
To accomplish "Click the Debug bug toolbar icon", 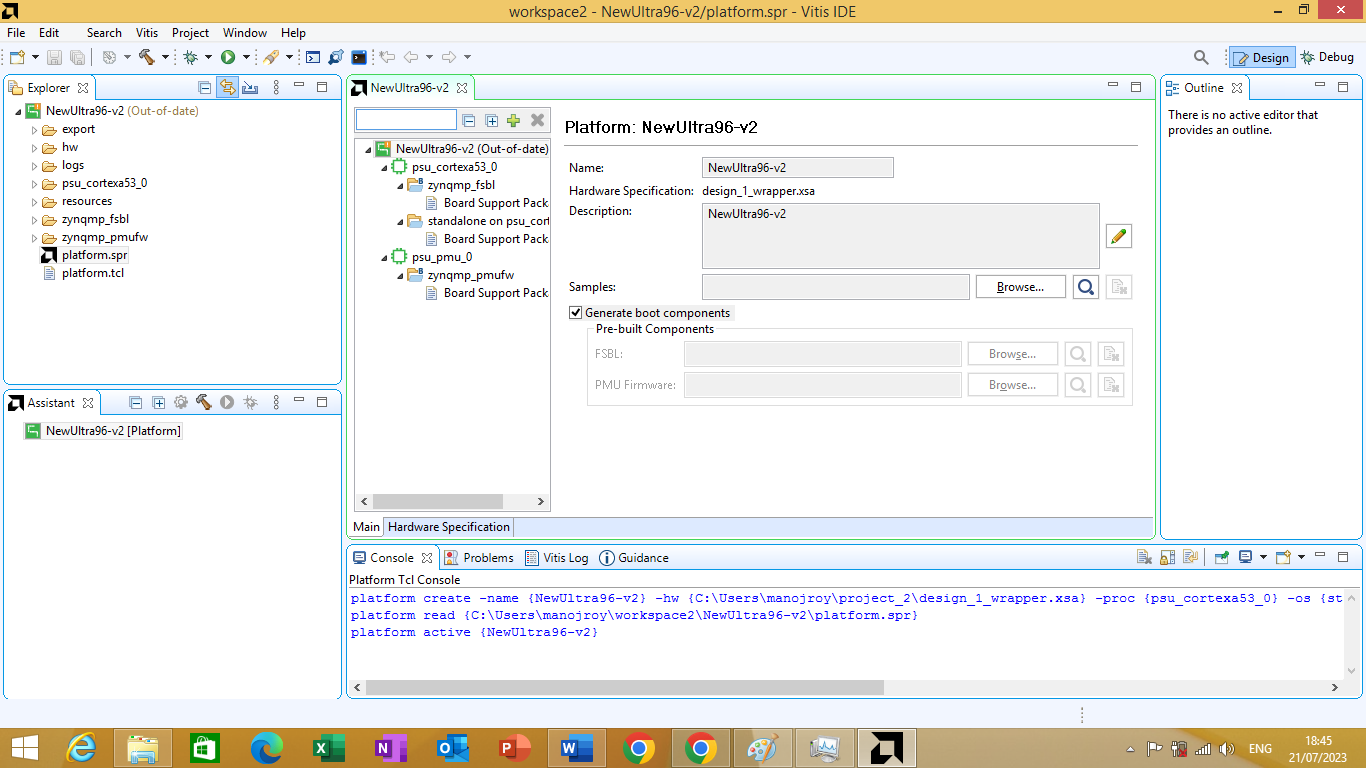I will [190, 57].
